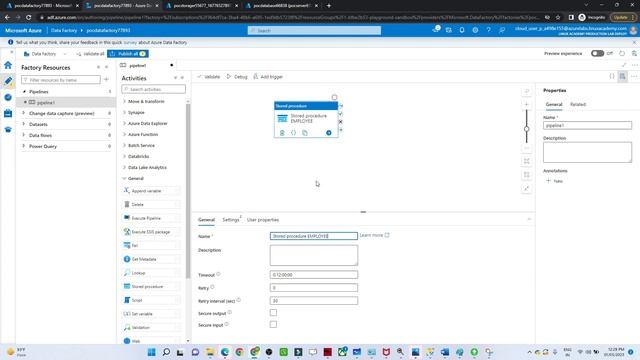
Task: Open the Monitor hub icon in left rail
Action: 8,97
